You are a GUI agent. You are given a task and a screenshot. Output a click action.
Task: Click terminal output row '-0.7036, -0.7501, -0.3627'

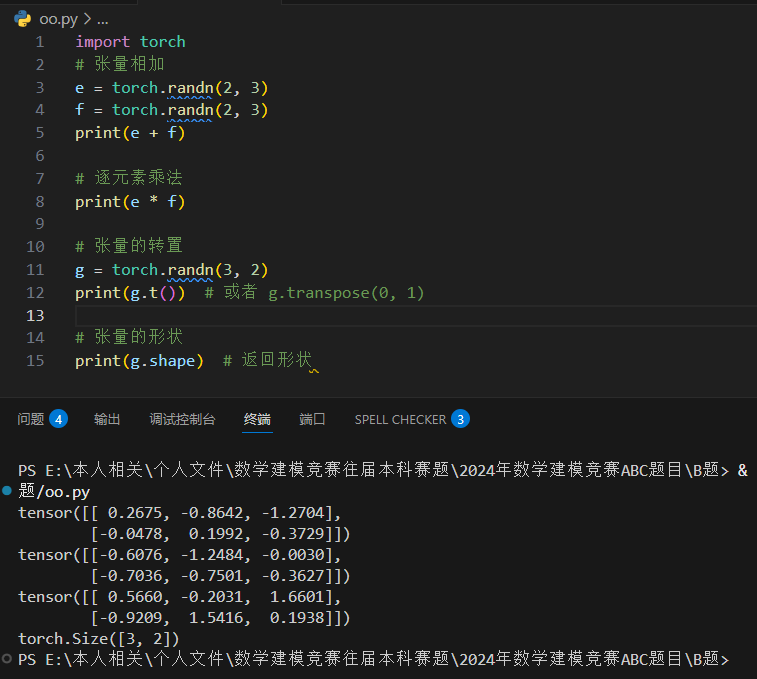click(x=220, y=576)
